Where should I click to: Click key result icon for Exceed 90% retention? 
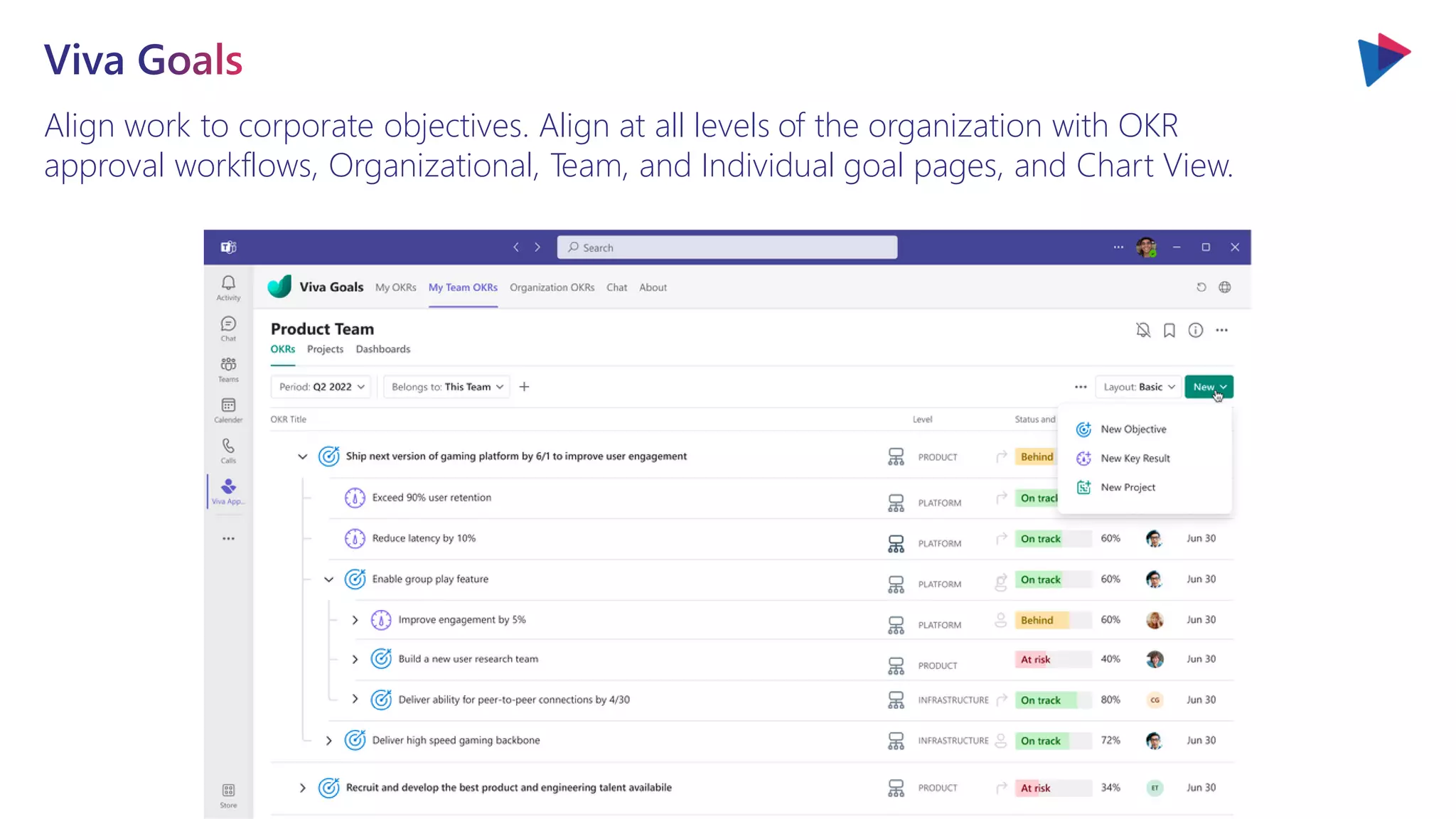tap(355, 498)
